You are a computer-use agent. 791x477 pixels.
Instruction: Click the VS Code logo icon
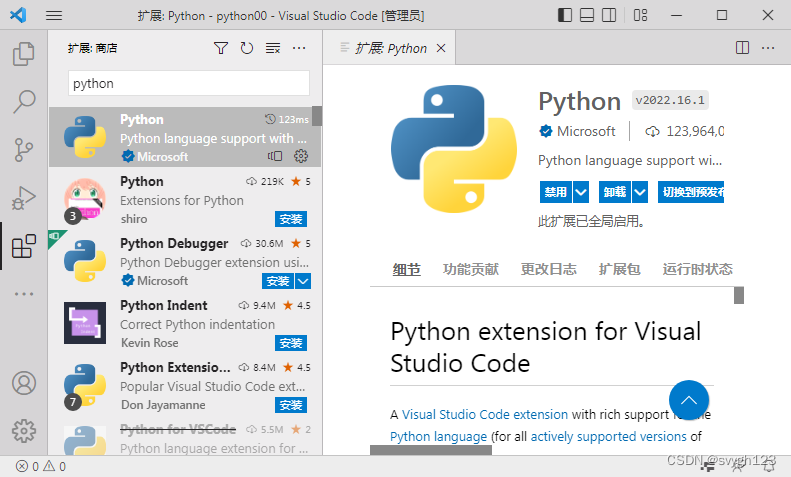click(x=18, y=15)
